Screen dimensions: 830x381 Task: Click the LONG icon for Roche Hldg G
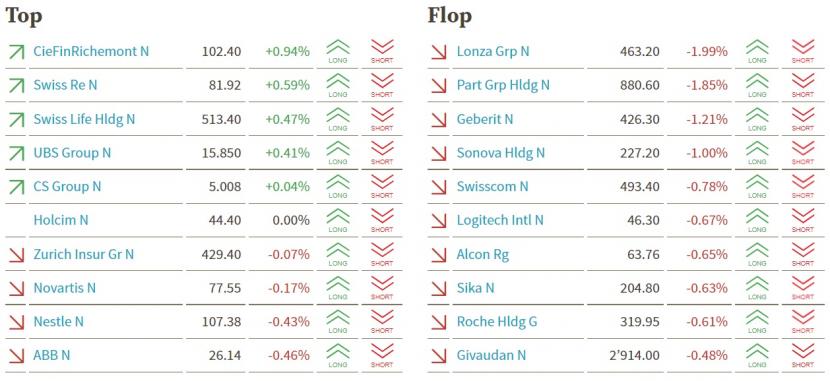[x=757, y=321]
